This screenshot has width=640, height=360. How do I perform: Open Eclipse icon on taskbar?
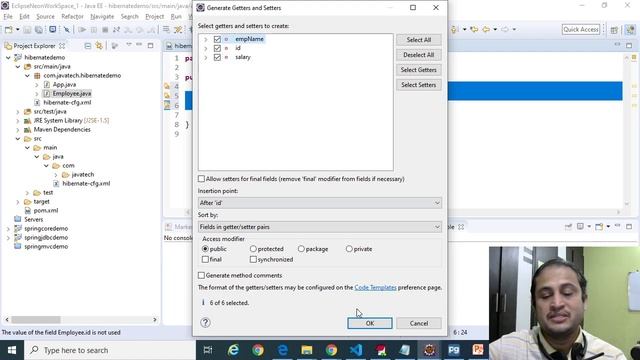click(x=429, y=350)
